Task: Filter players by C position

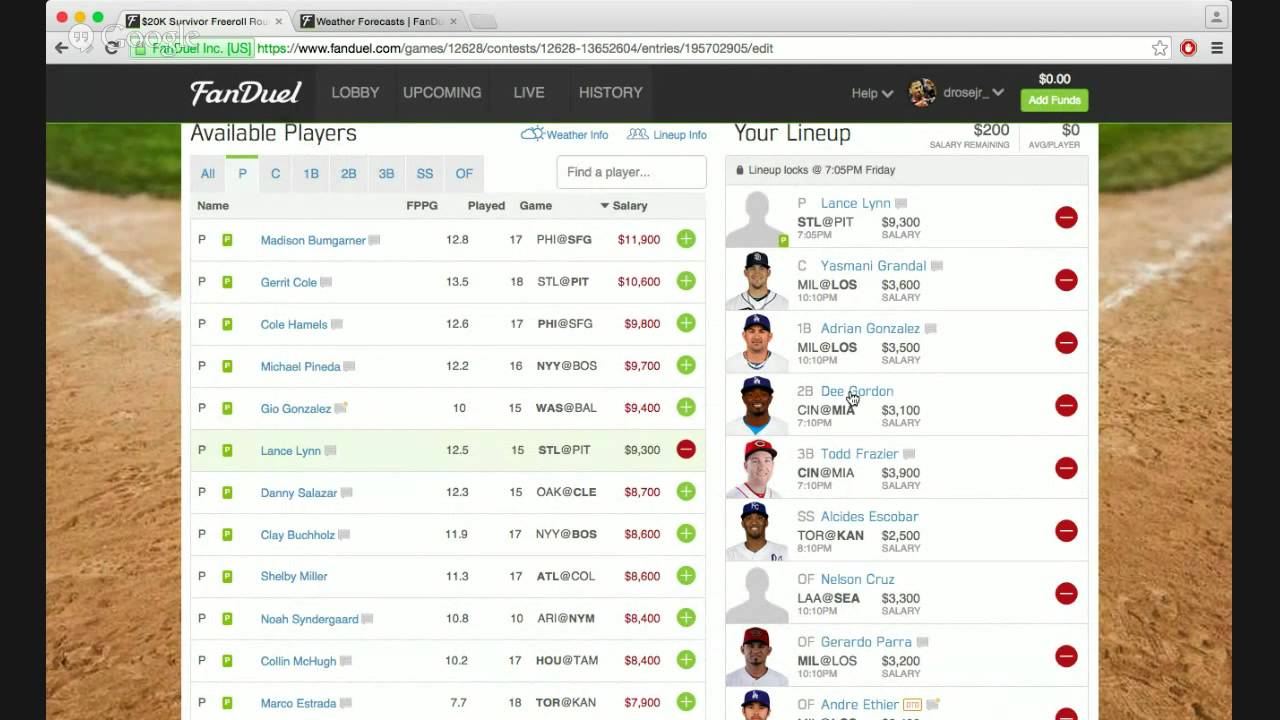Action: click(x=275, y=173)
